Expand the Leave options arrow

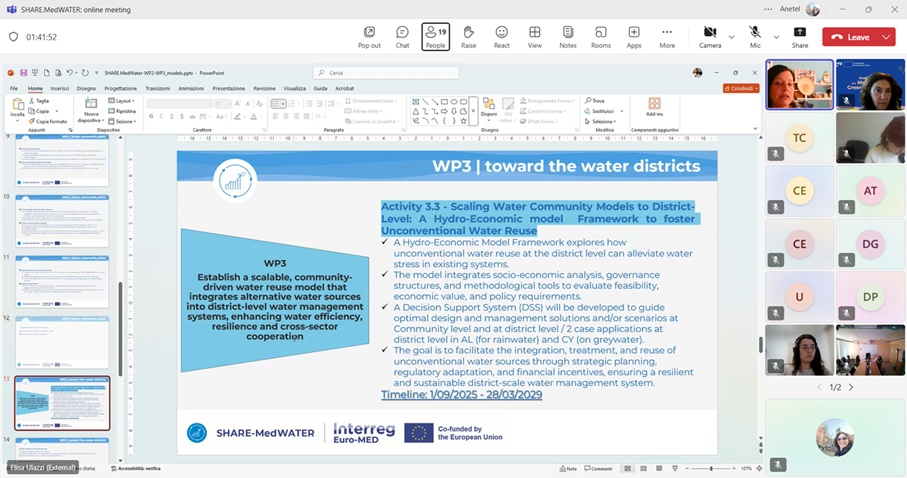pyautogui.click(x=886, y=37)
